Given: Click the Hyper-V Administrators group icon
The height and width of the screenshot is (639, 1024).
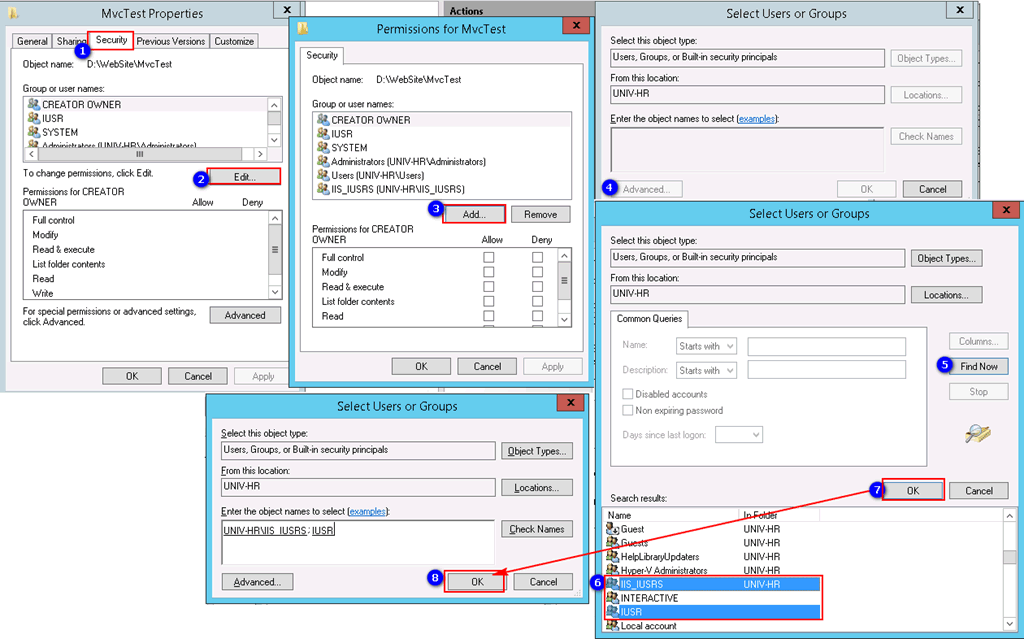Looking at the screenshot, I should pyautogui.click(x=613, y=570).
